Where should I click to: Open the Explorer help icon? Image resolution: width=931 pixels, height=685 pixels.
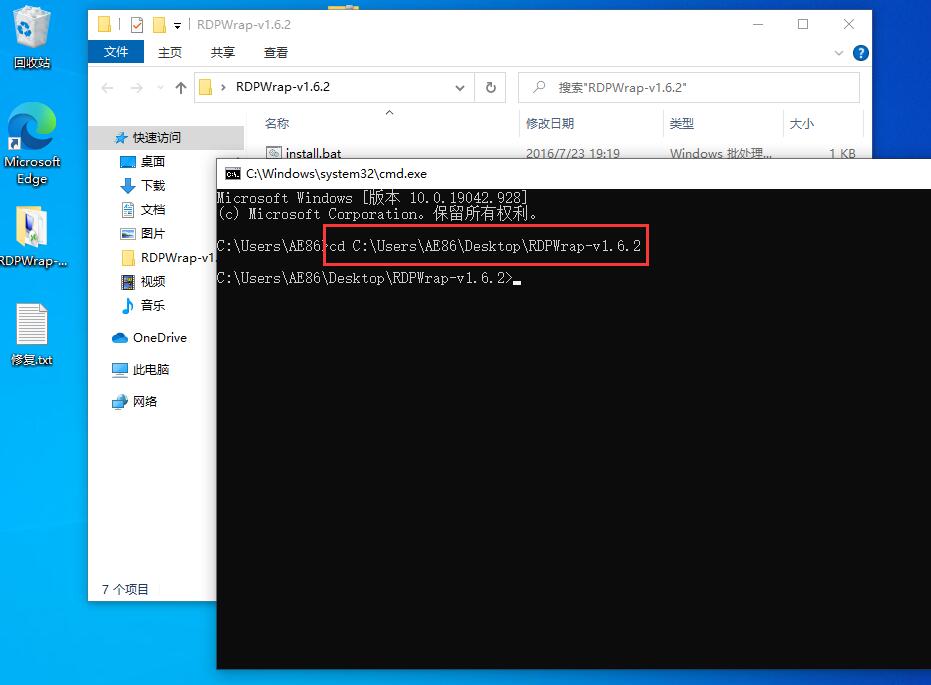point(860,53)
